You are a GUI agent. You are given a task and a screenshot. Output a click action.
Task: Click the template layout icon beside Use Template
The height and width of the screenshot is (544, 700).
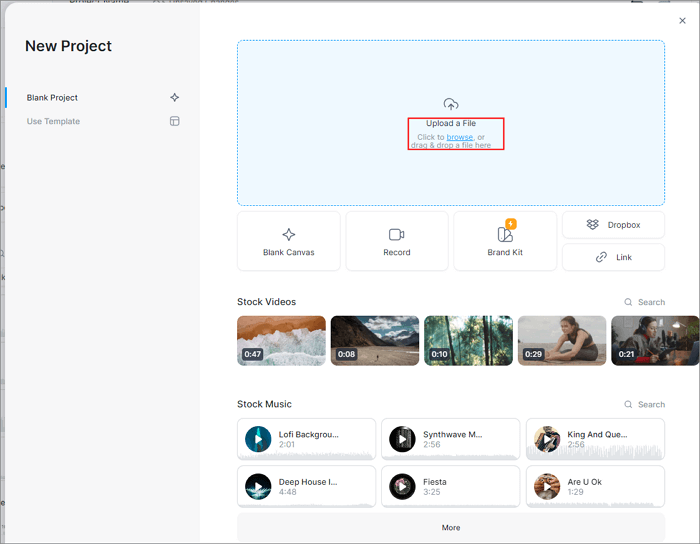click(175, 121)
